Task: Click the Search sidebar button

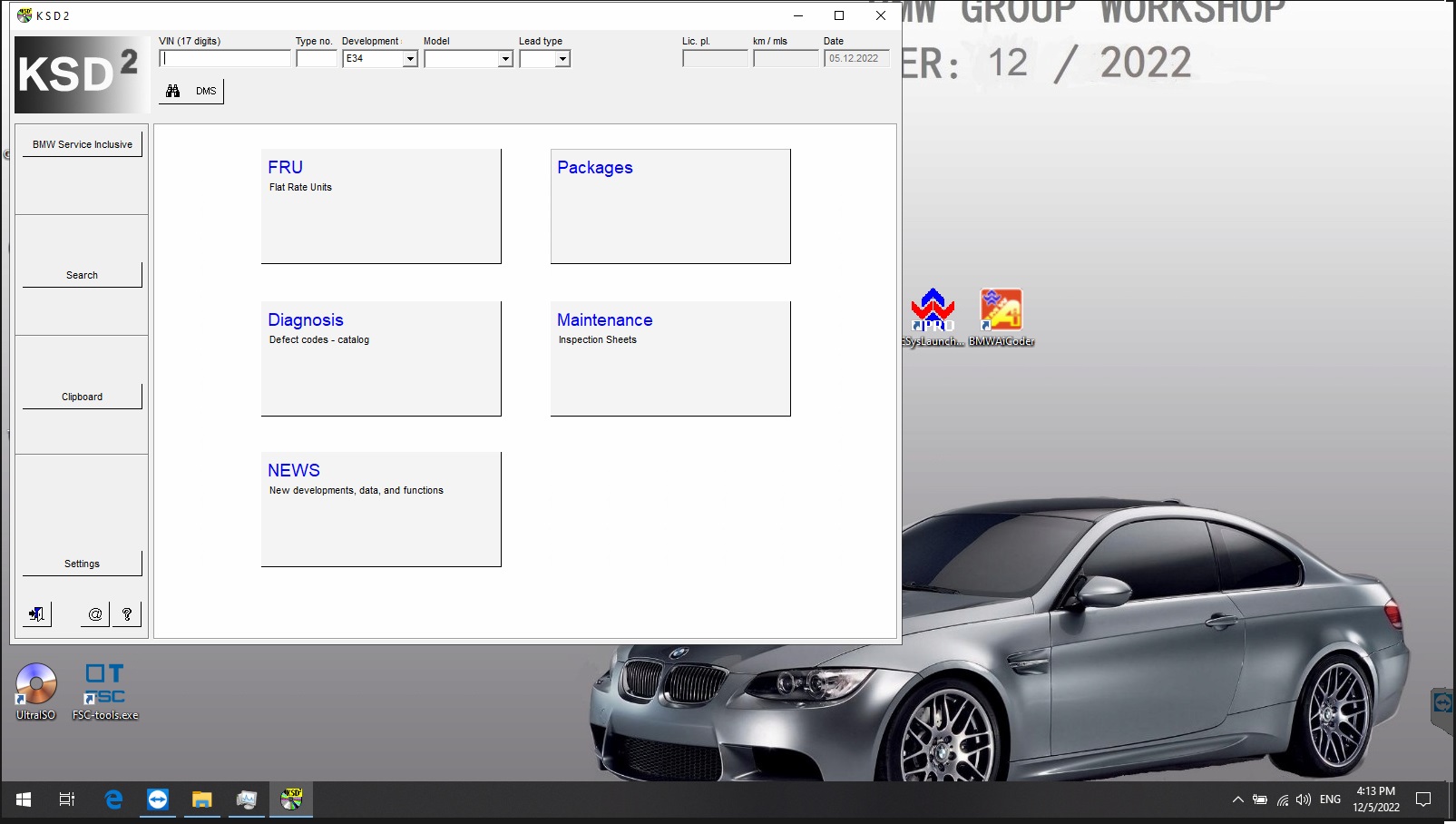Action: pos(83,275)
